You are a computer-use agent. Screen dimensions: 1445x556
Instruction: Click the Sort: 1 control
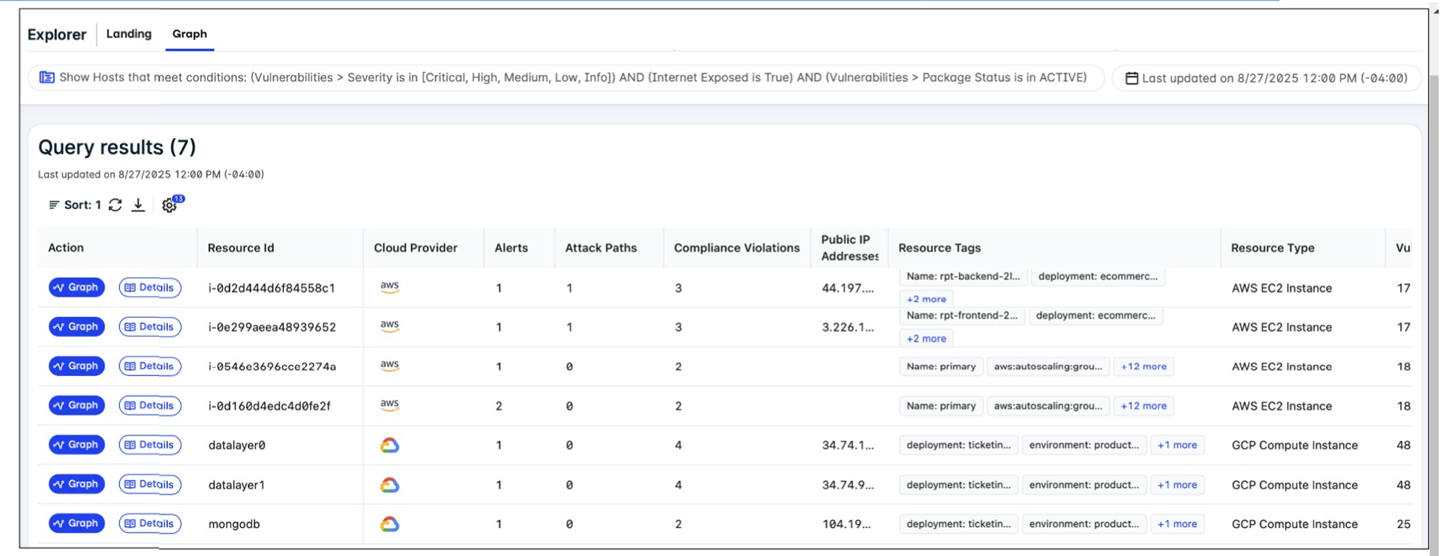75,205
